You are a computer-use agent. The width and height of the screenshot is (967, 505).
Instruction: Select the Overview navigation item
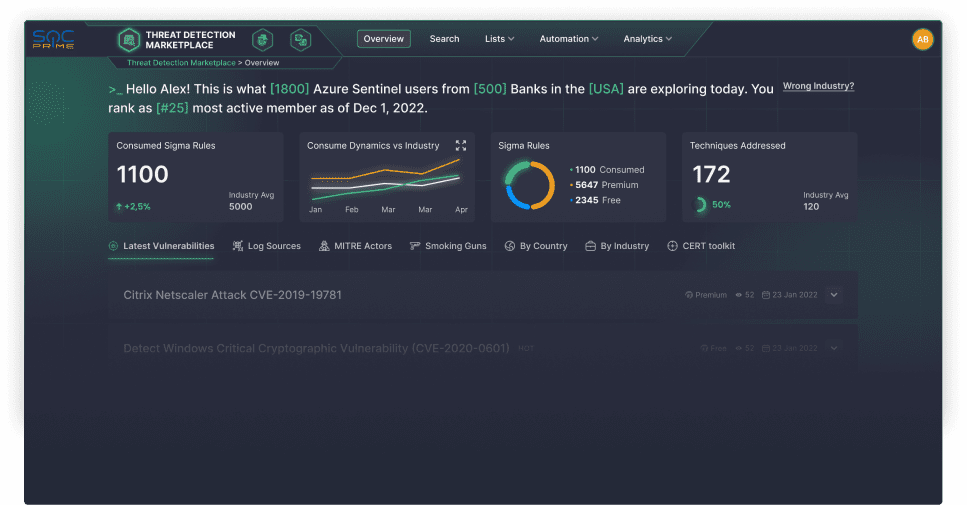383,39
